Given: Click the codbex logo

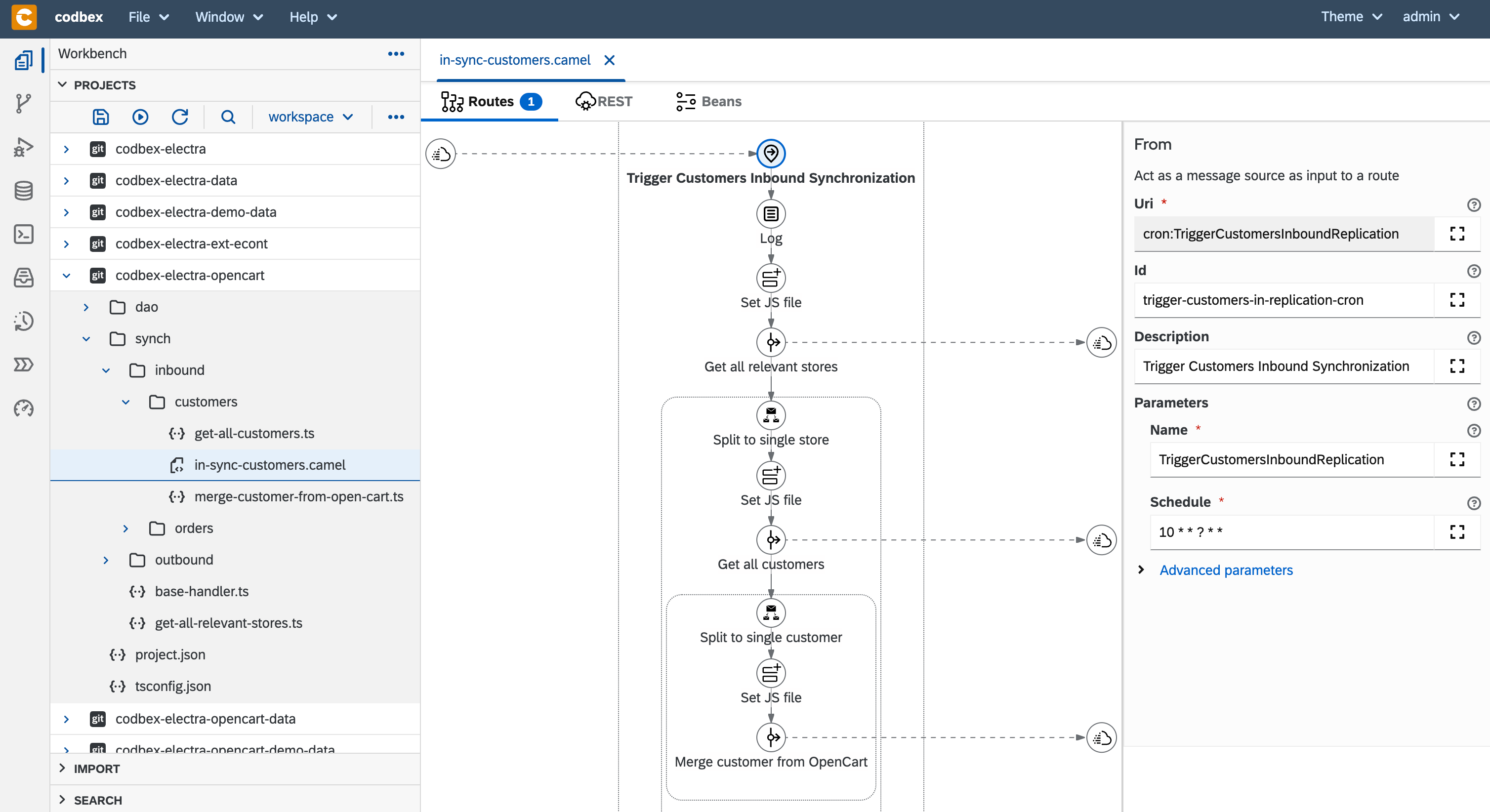Looking at the screenshot, I should point(24,17).
